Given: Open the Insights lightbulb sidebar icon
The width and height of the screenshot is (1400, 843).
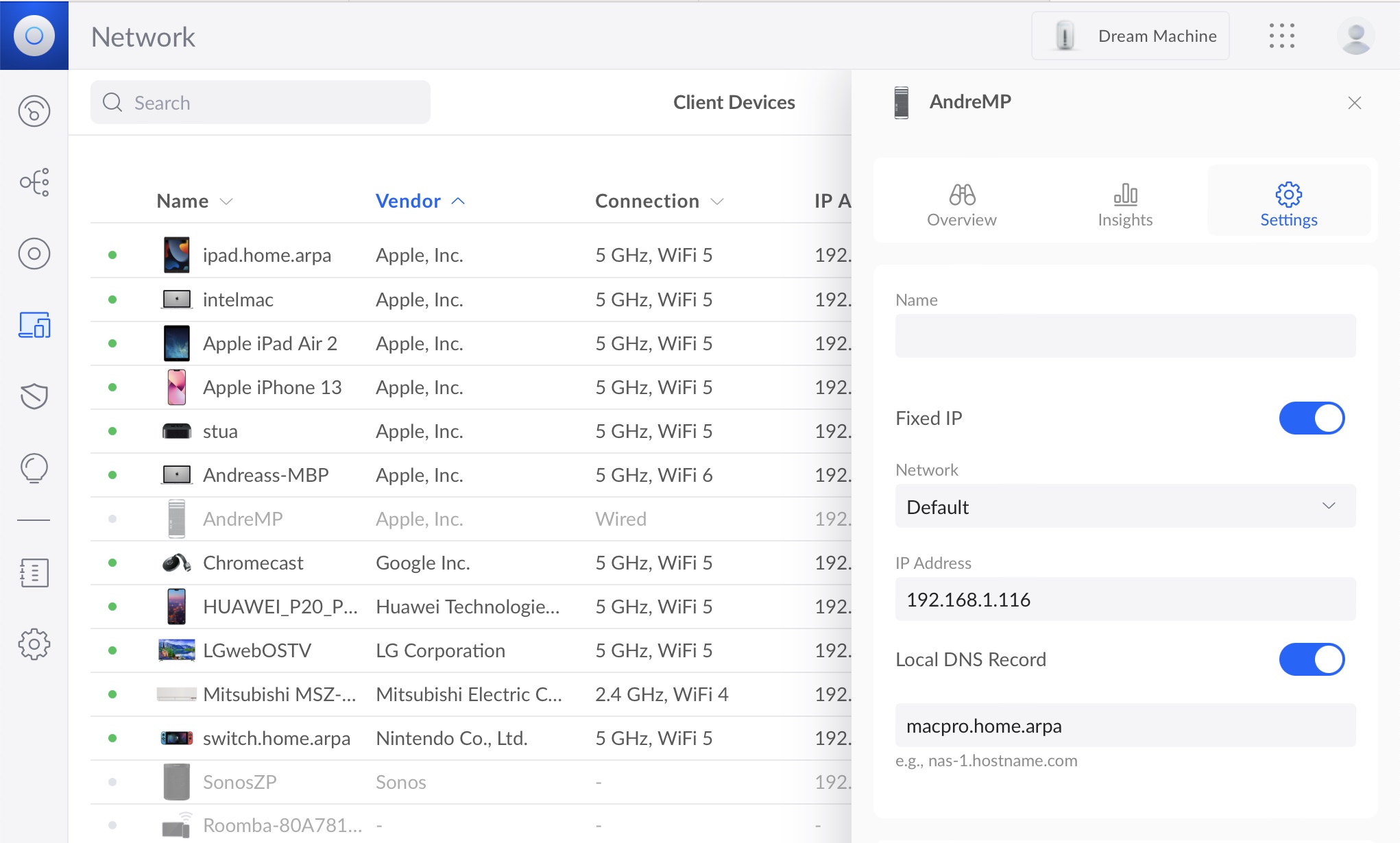Looking at the screenshot, I should coord(34,469).
